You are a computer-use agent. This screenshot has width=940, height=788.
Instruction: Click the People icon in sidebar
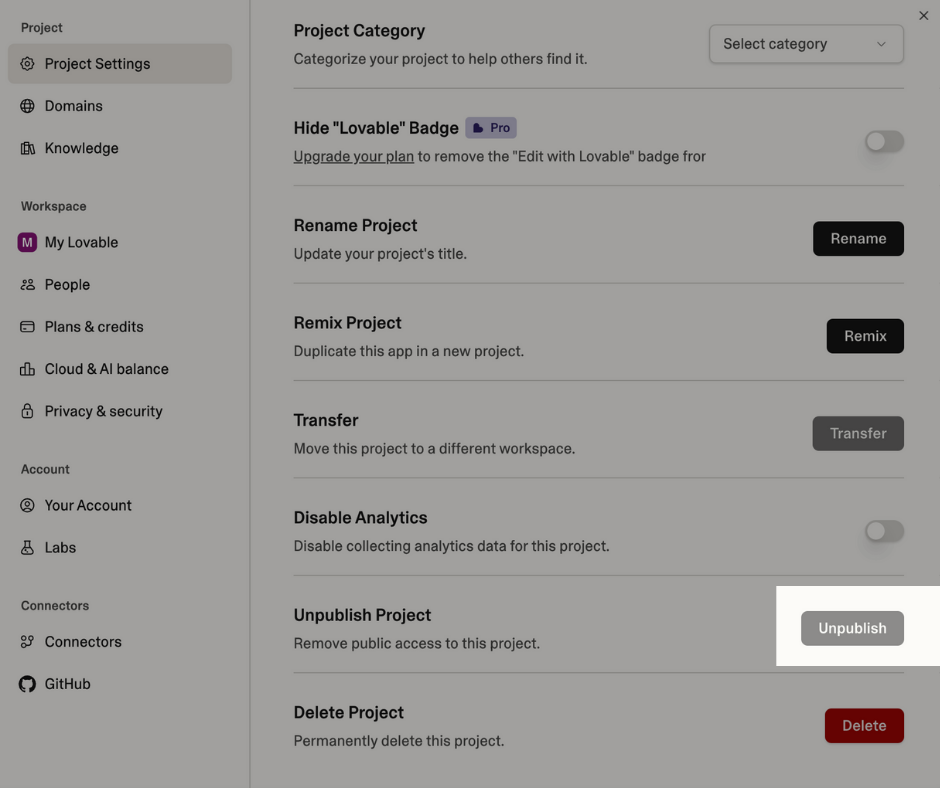pos(28,285)
